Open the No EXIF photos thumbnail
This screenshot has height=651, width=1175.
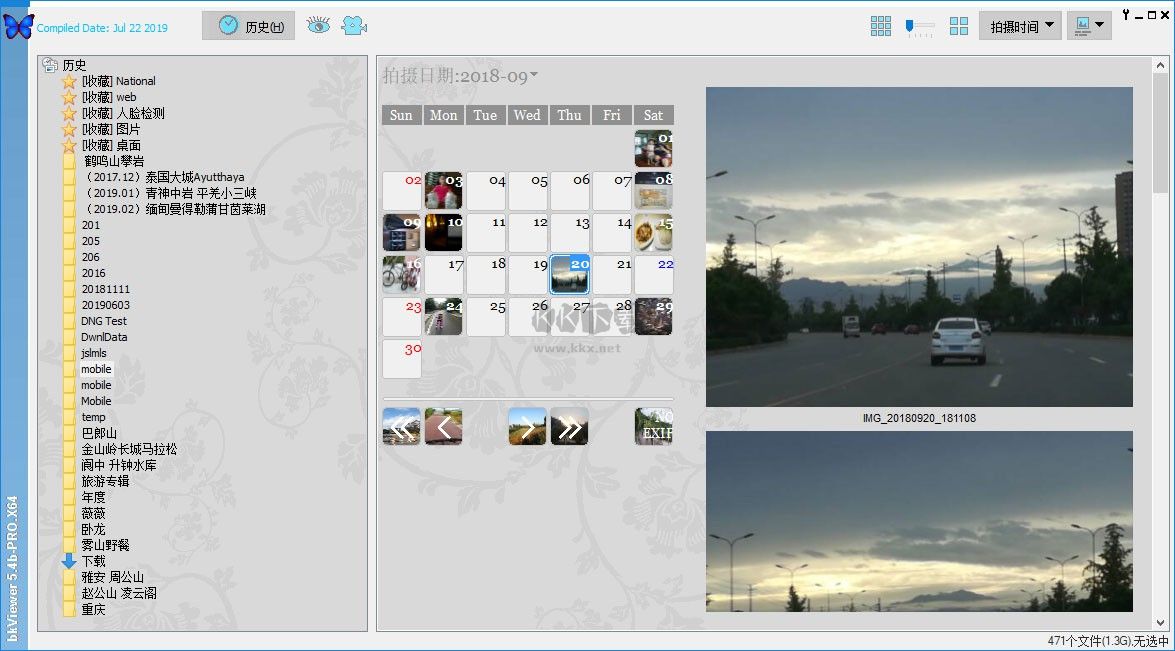(x=653, y=427)
